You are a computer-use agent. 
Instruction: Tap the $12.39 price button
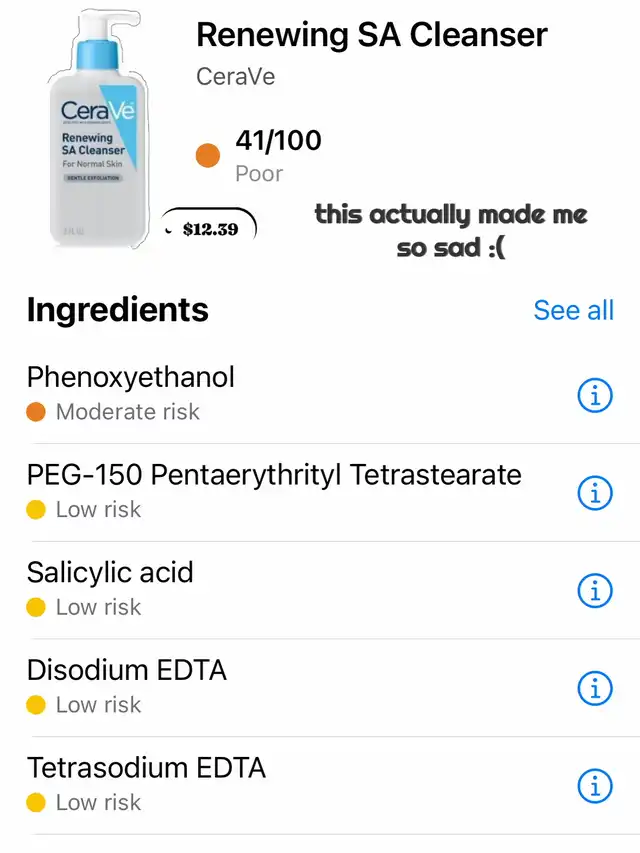(210, 229)
